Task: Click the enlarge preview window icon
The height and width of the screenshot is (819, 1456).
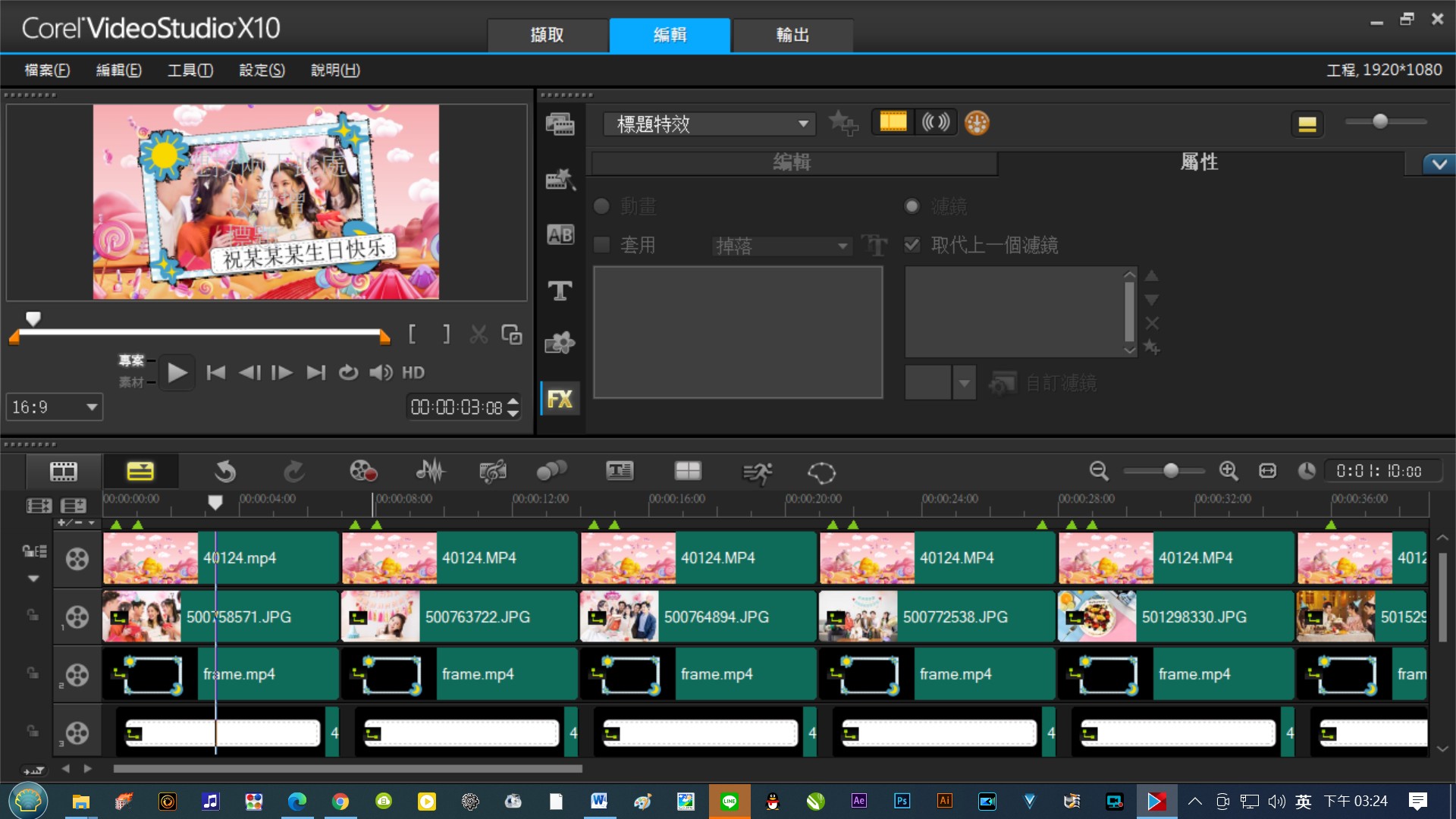Action: 512,334
